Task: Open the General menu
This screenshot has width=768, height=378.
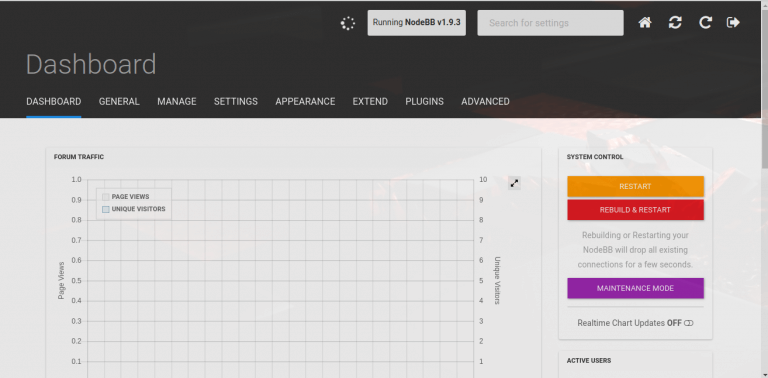Action: pyautogui.click(x=119, y=101)
